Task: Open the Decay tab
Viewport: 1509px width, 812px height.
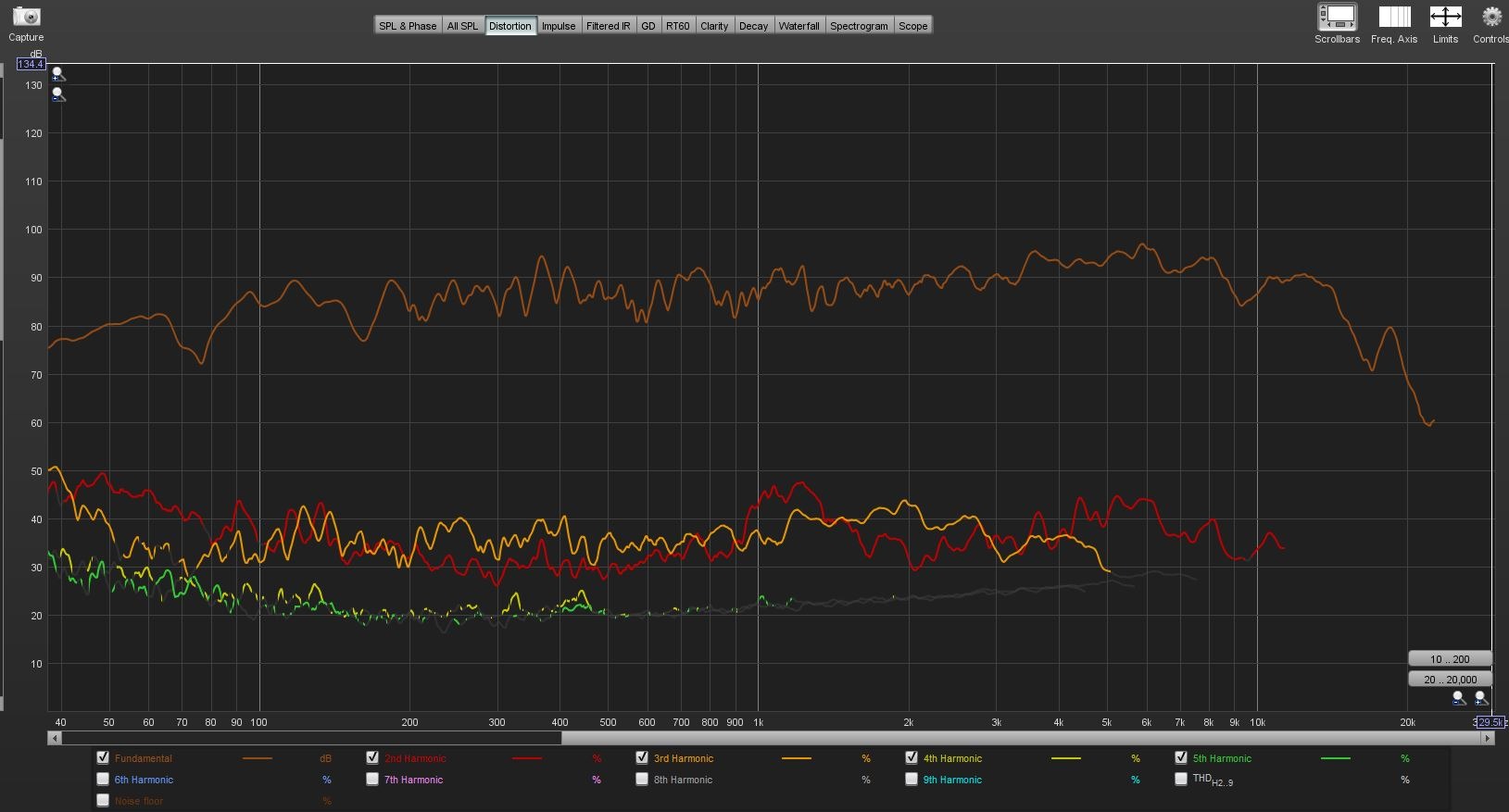Action: click(x=753, y=26)
